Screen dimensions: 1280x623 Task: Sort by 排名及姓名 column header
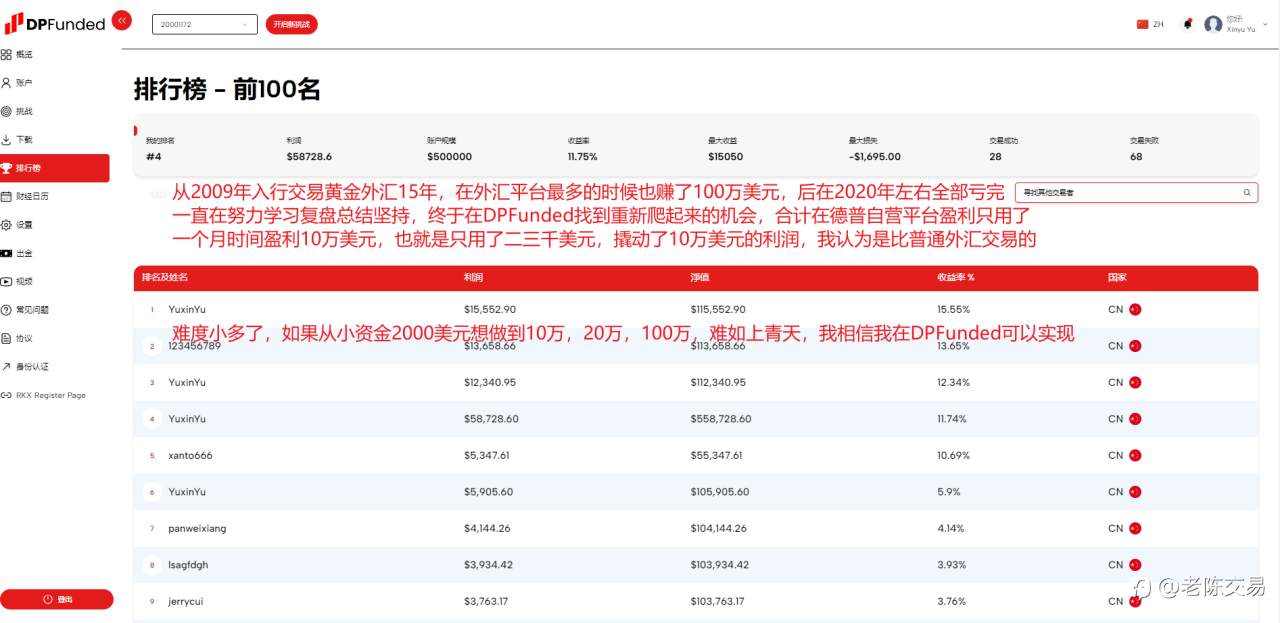166,277
